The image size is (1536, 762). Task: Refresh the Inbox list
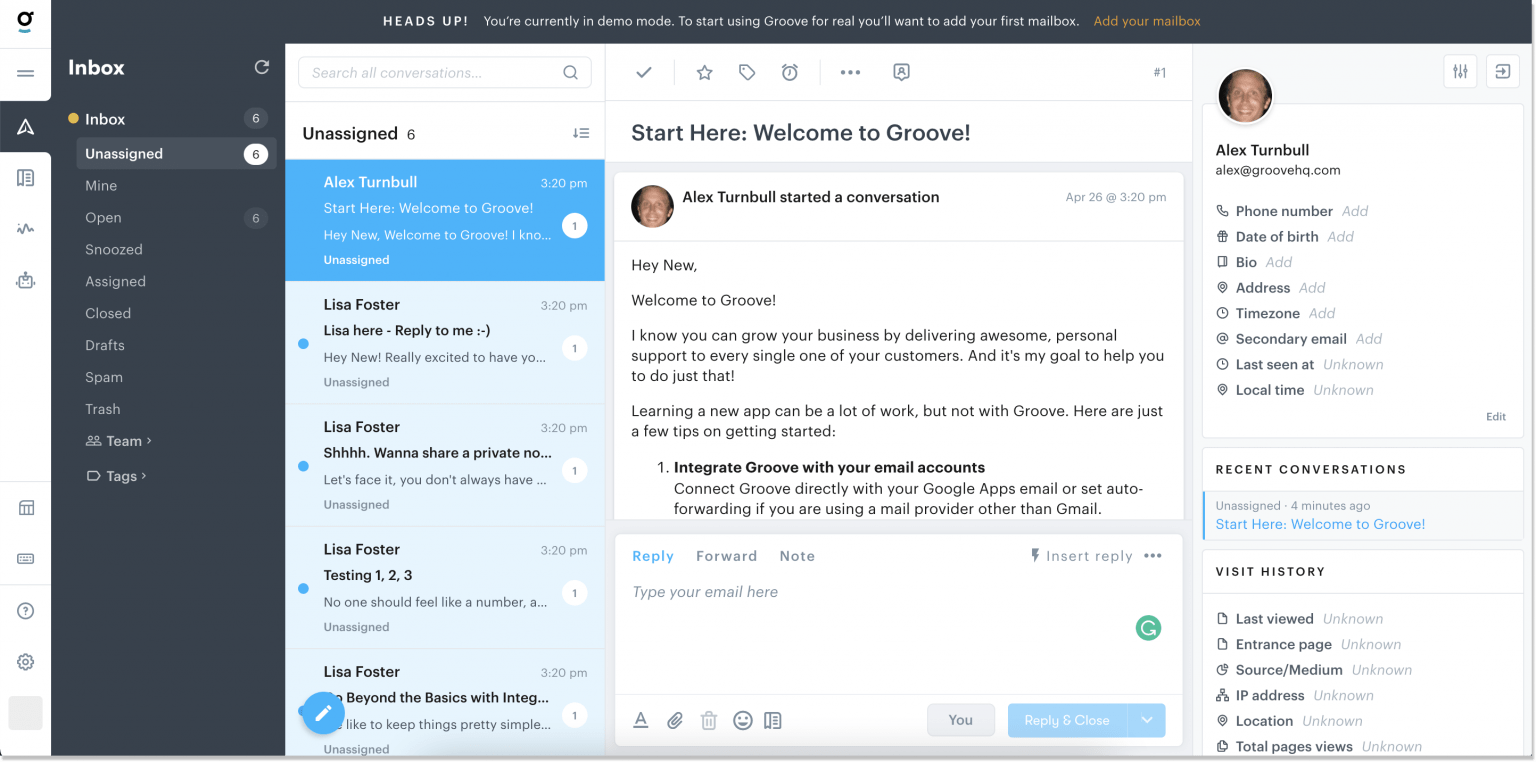(262, 66)
